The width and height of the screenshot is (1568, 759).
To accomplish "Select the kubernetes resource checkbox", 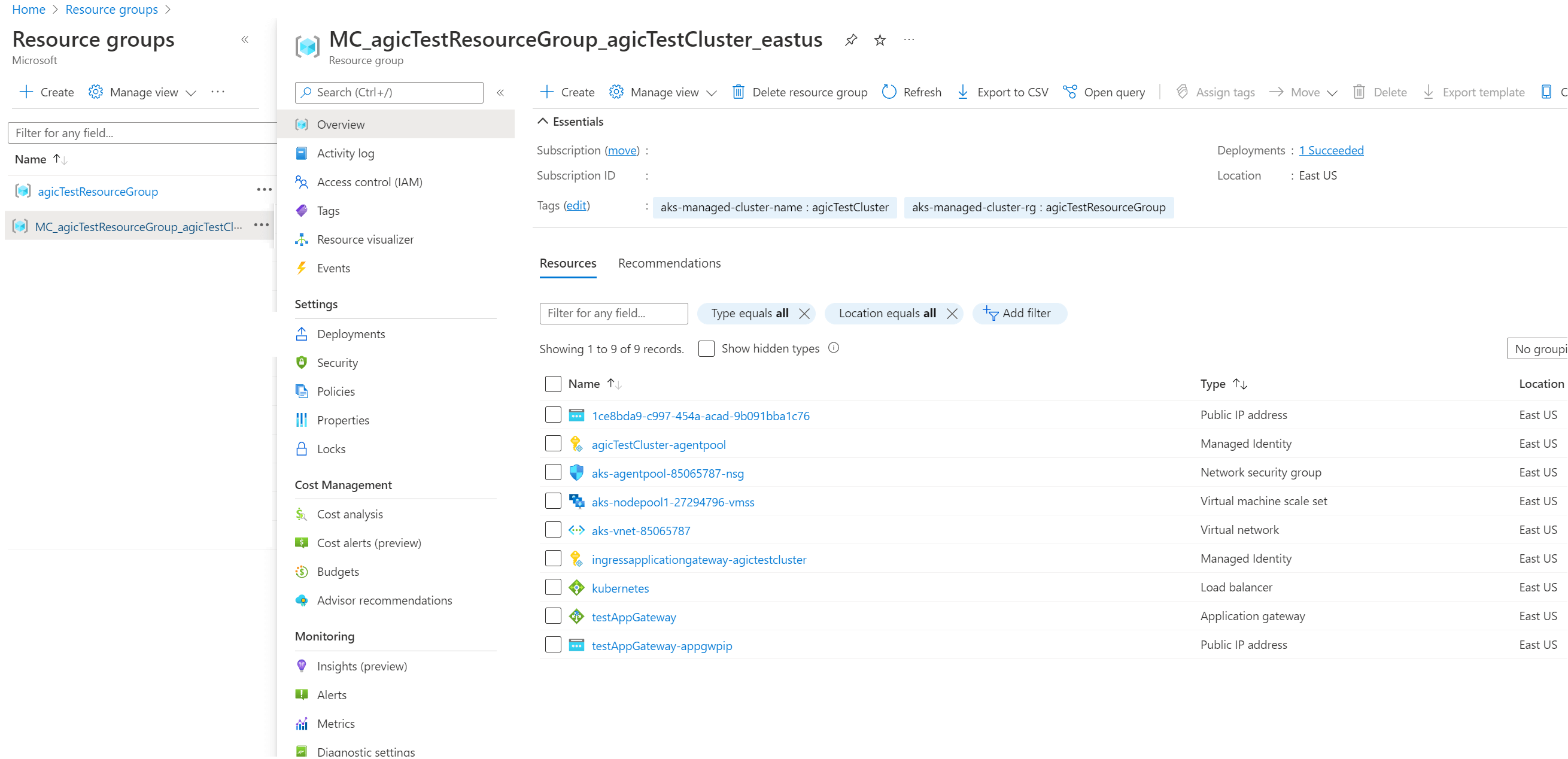I will (x=553, y=586).
